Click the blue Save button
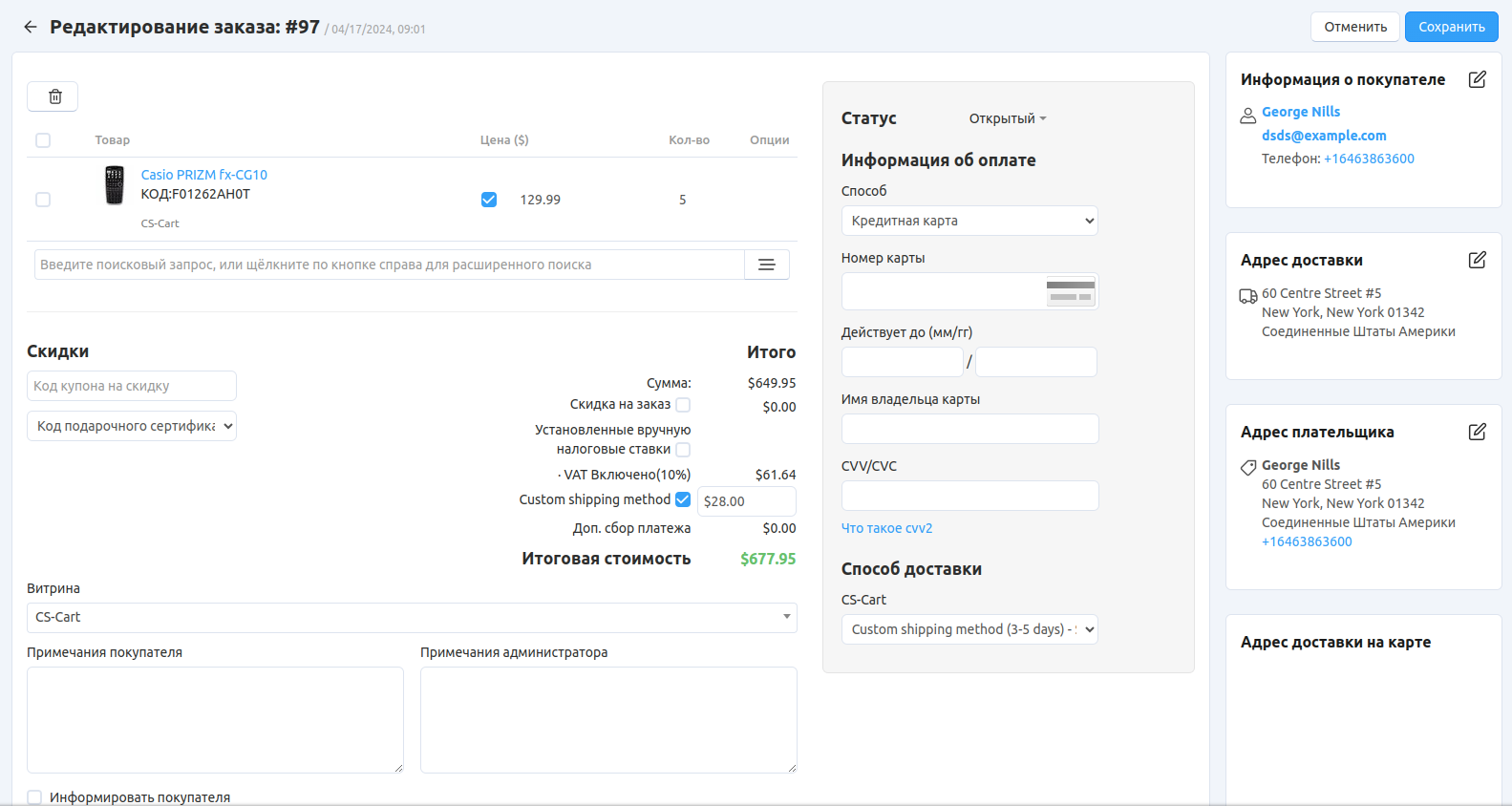1512x806 pixels. tap(1451, 27)
